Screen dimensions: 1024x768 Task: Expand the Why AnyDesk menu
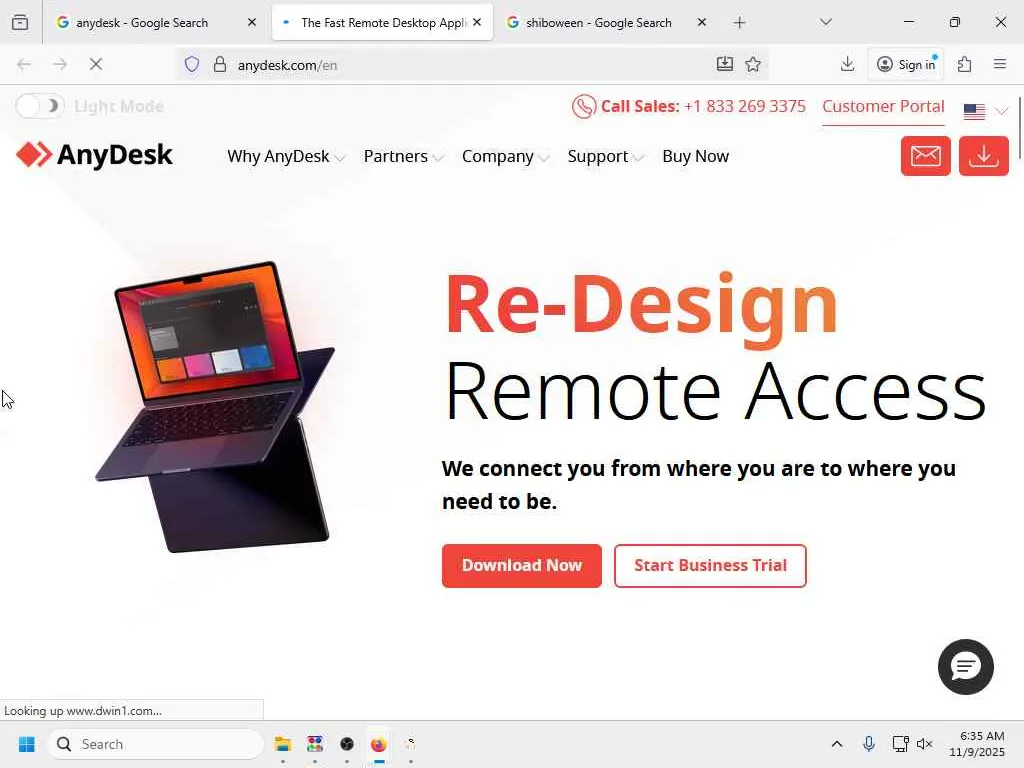click(x=285, y=157)
